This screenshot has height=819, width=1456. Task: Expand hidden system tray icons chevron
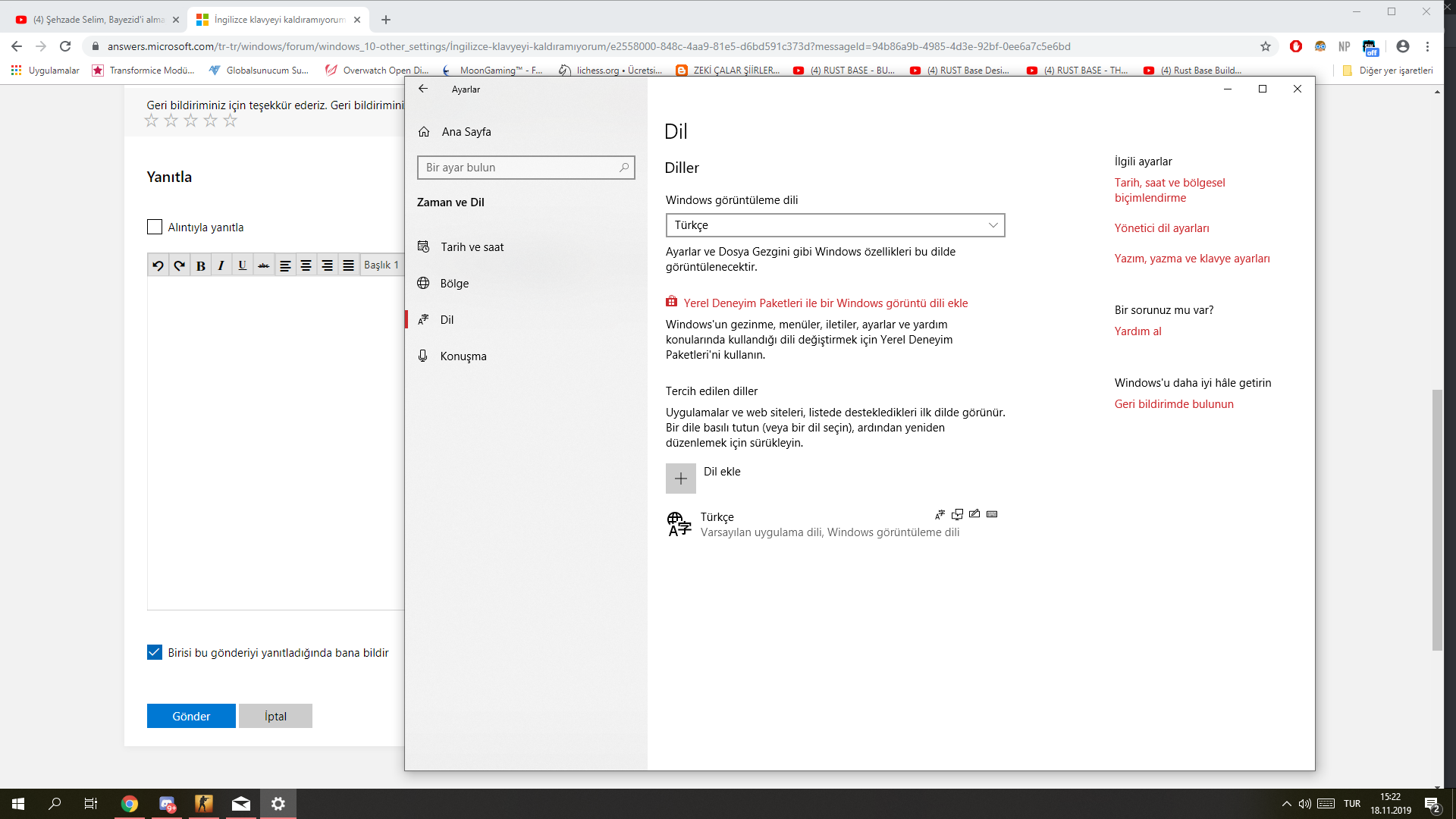(x=1286, y=804)
